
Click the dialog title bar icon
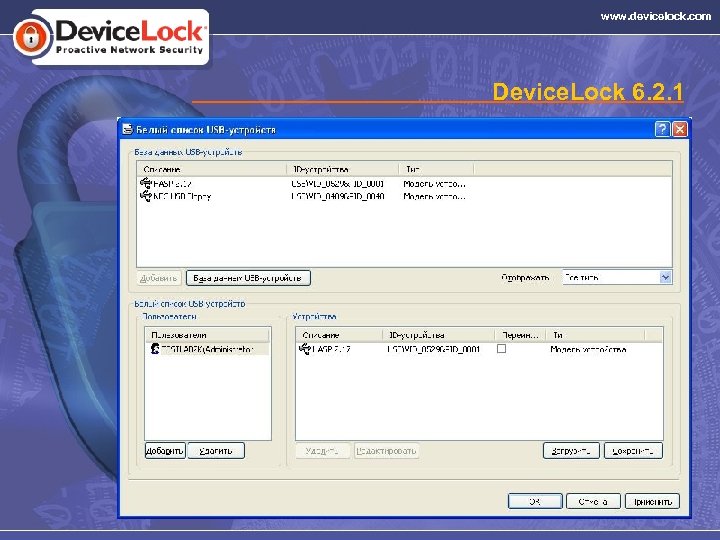[x=127, y=129]
